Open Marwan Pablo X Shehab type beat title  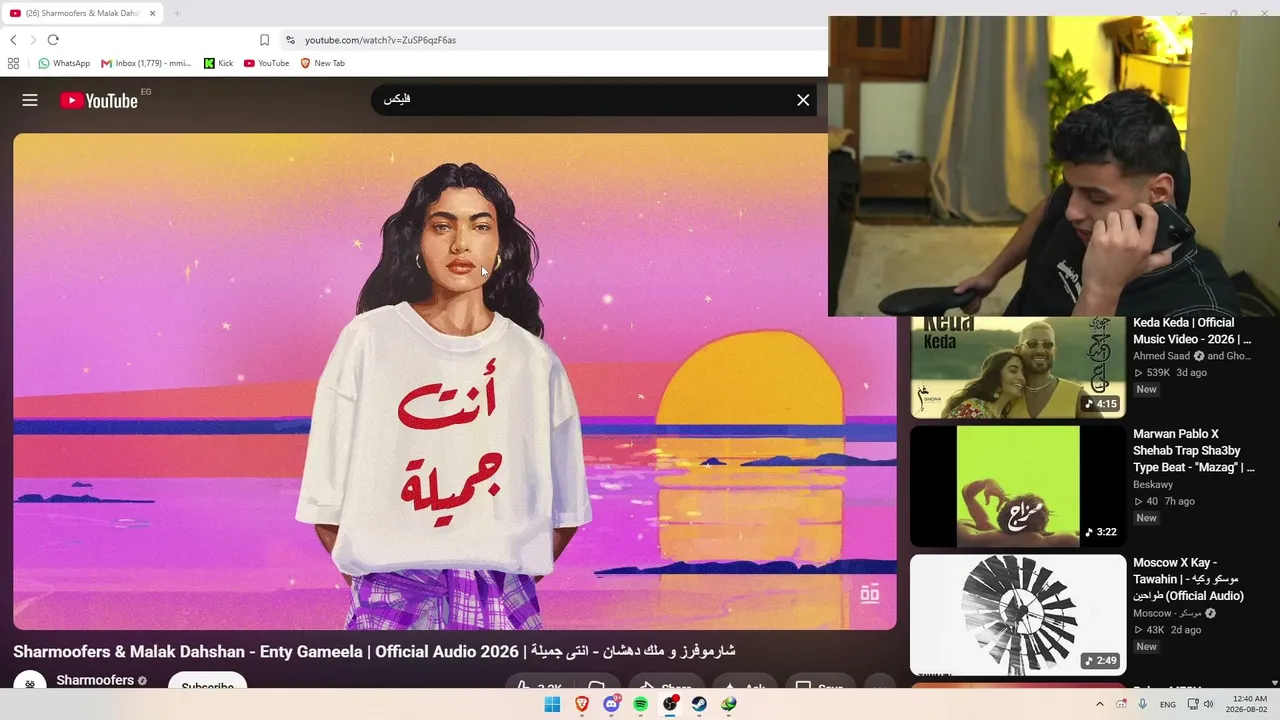pyautogui.click(x=1194, y=451)
